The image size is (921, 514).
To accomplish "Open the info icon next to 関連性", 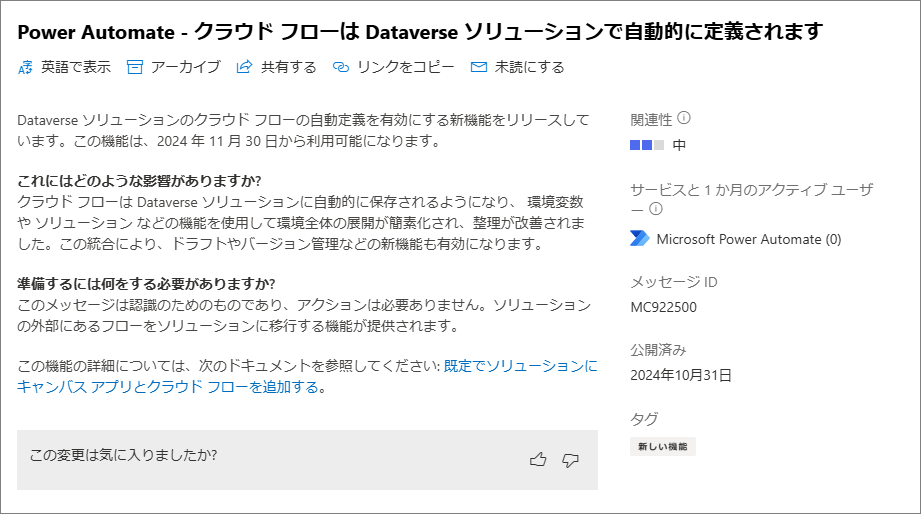I will point(684,118).
